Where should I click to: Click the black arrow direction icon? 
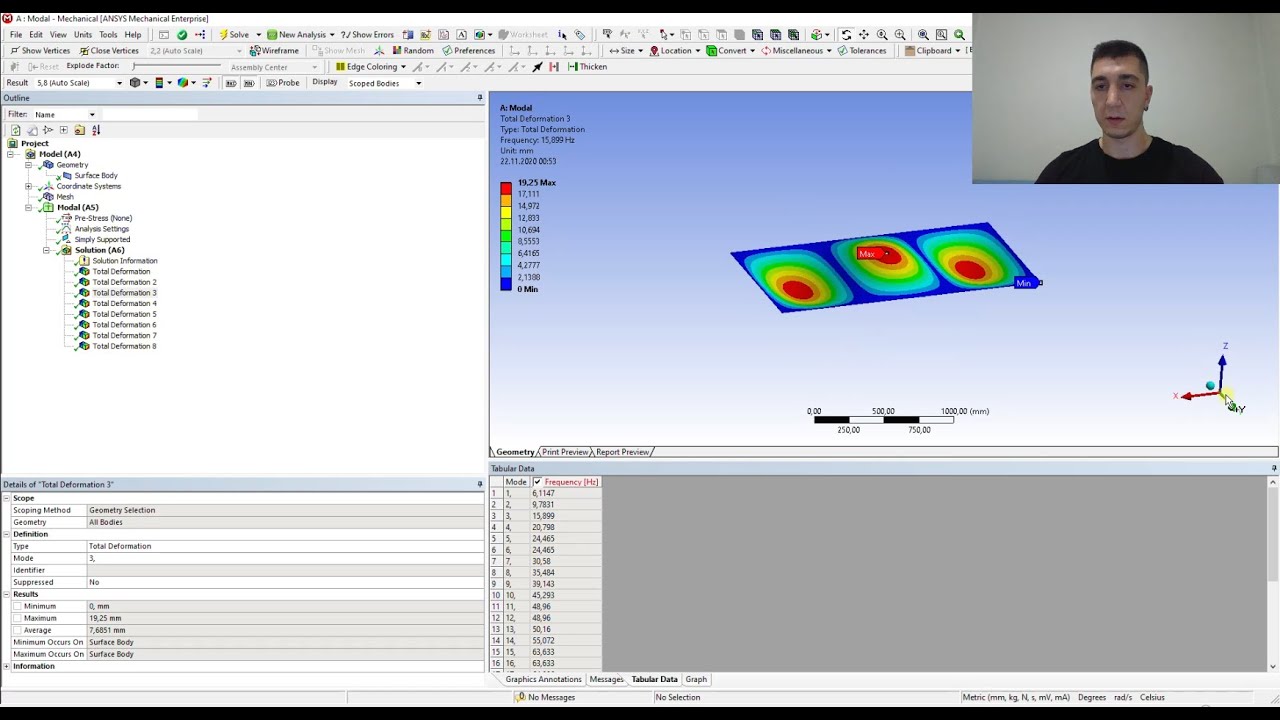[537, 67]
